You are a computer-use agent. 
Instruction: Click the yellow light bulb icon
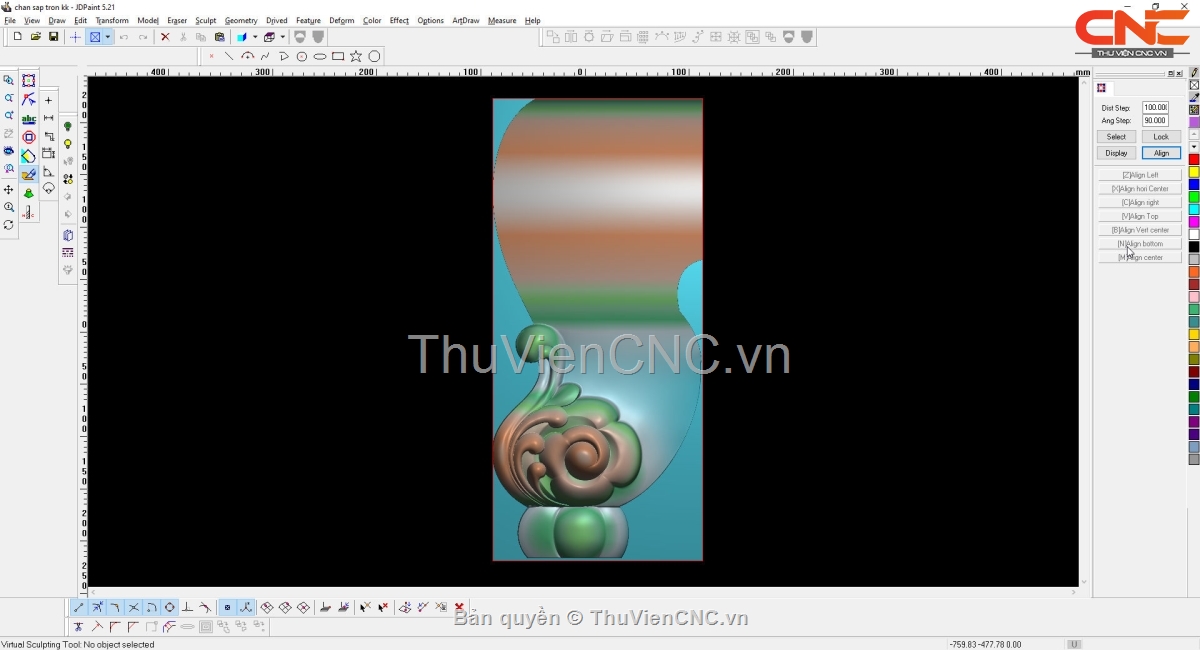68,145
